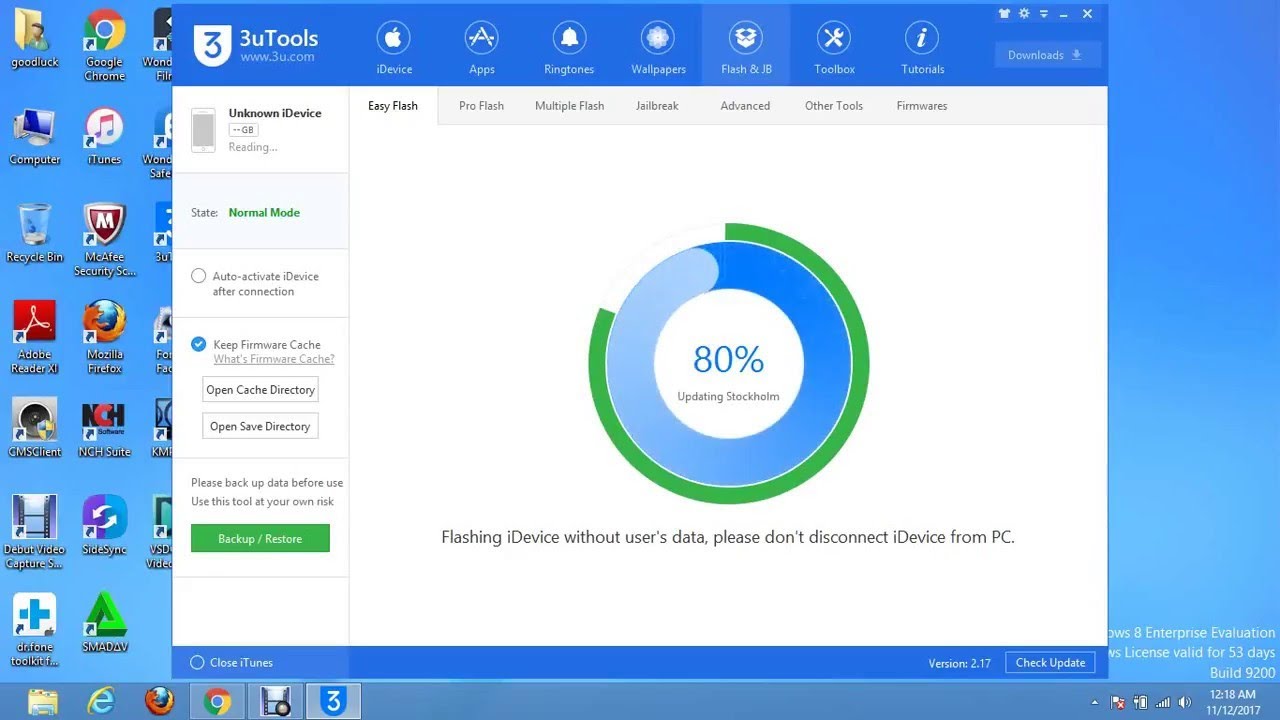1280x720 pixels.
Task: Select the Flash & JB section
Action: 746,48
